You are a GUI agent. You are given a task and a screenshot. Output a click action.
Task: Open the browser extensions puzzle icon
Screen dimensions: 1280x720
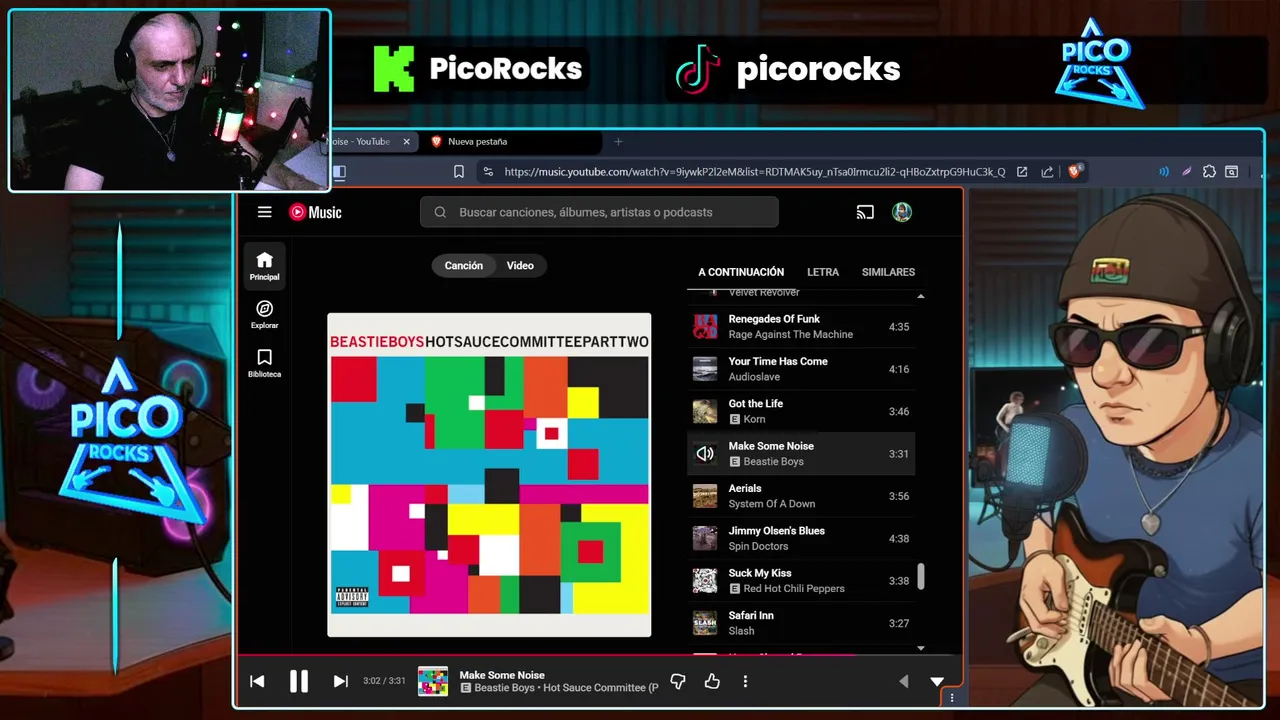click(1209, 171)
